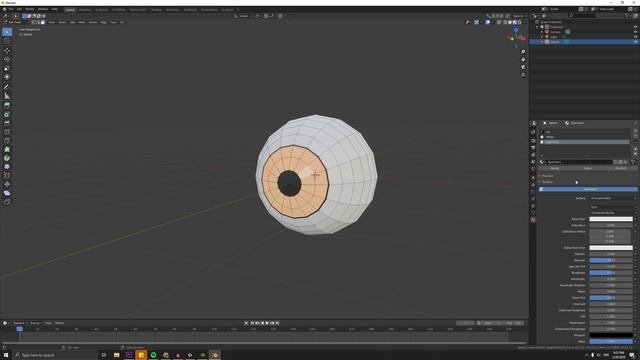
Task: Click the Use Nodes button
Action: coord(588,189)
